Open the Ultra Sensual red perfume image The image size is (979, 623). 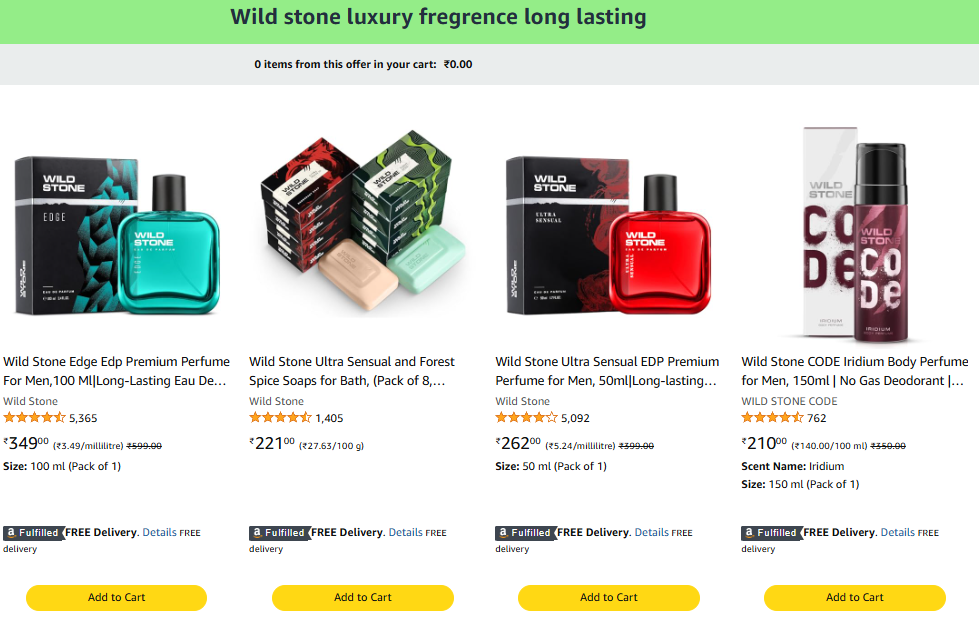608,235
